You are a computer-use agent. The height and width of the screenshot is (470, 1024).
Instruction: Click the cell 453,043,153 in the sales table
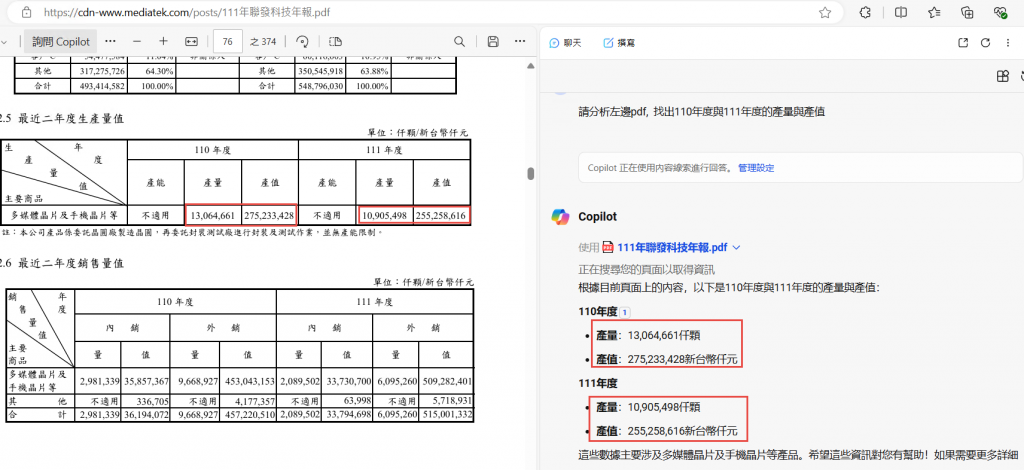(248, 381)
